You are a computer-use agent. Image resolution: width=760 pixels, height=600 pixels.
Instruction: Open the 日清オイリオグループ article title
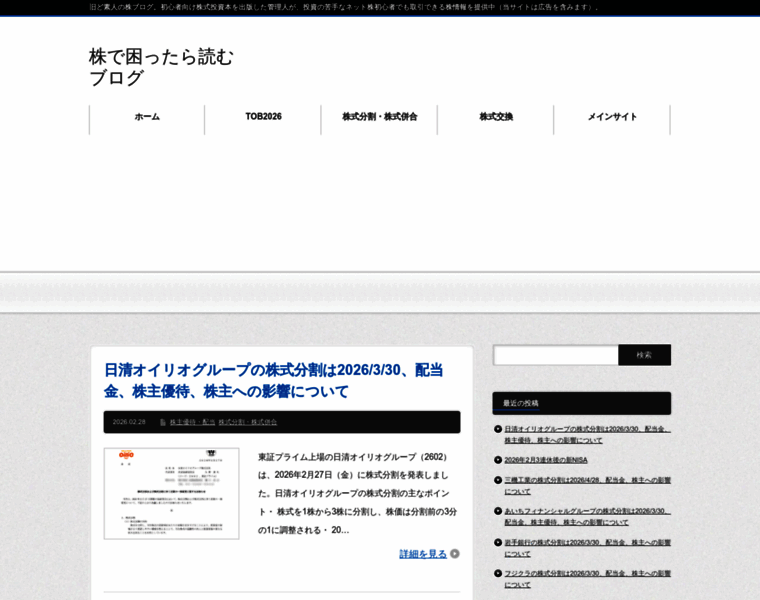coord(274,380)
